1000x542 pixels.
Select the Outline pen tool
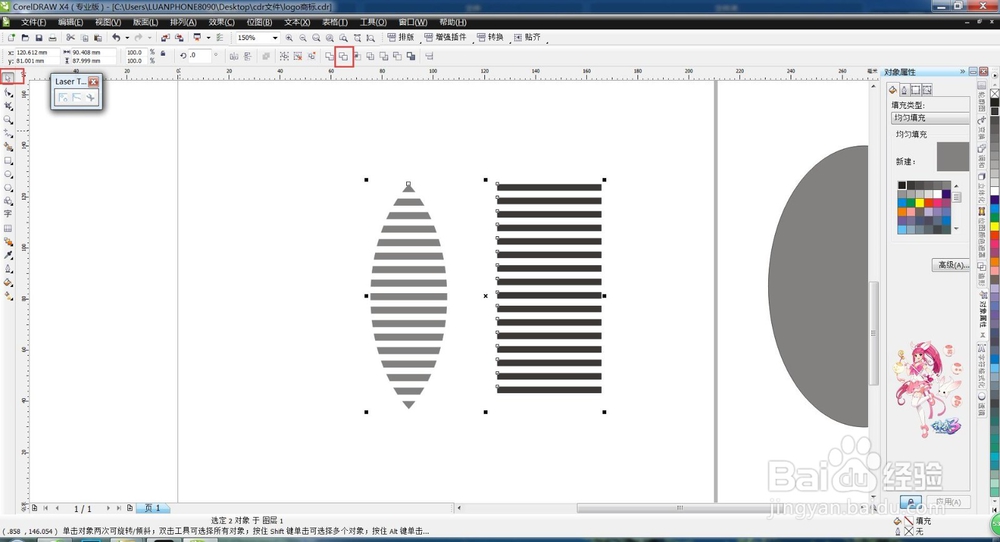tap(8, 268)
